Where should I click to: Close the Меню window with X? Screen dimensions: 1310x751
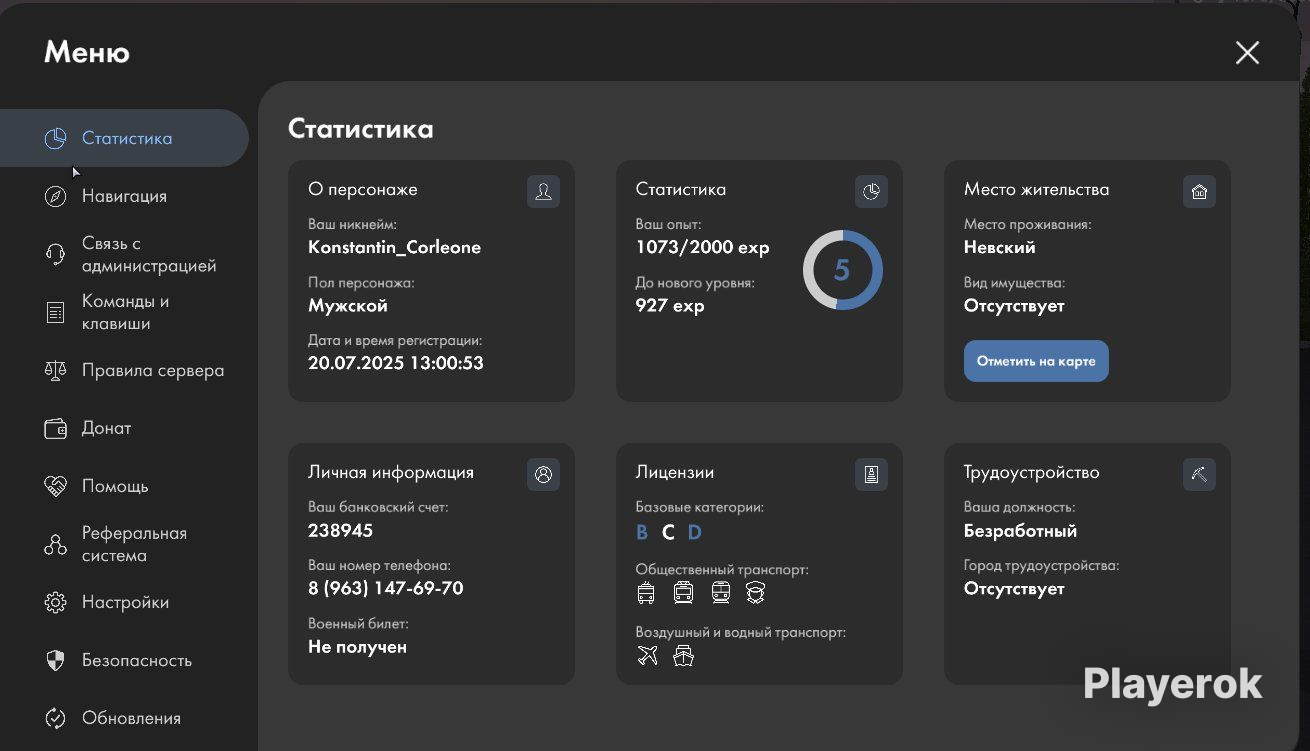[1247, 53]
